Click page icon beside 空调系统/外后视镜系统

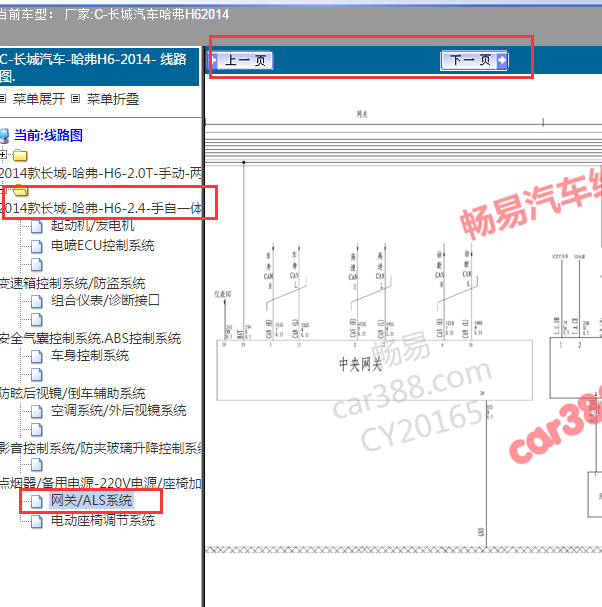(37, 411)
